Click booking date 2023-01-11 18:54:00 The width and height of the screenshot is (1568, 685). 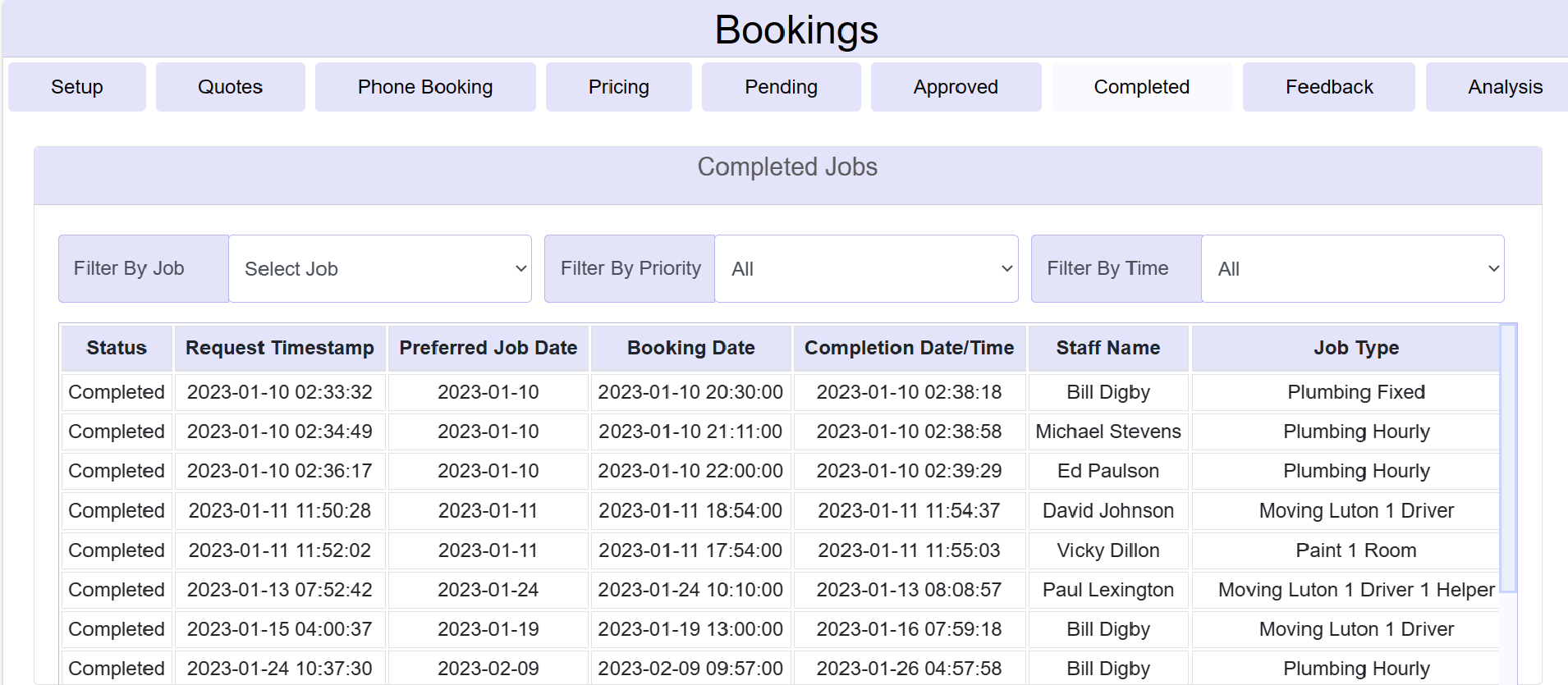[x=691, y=510]
